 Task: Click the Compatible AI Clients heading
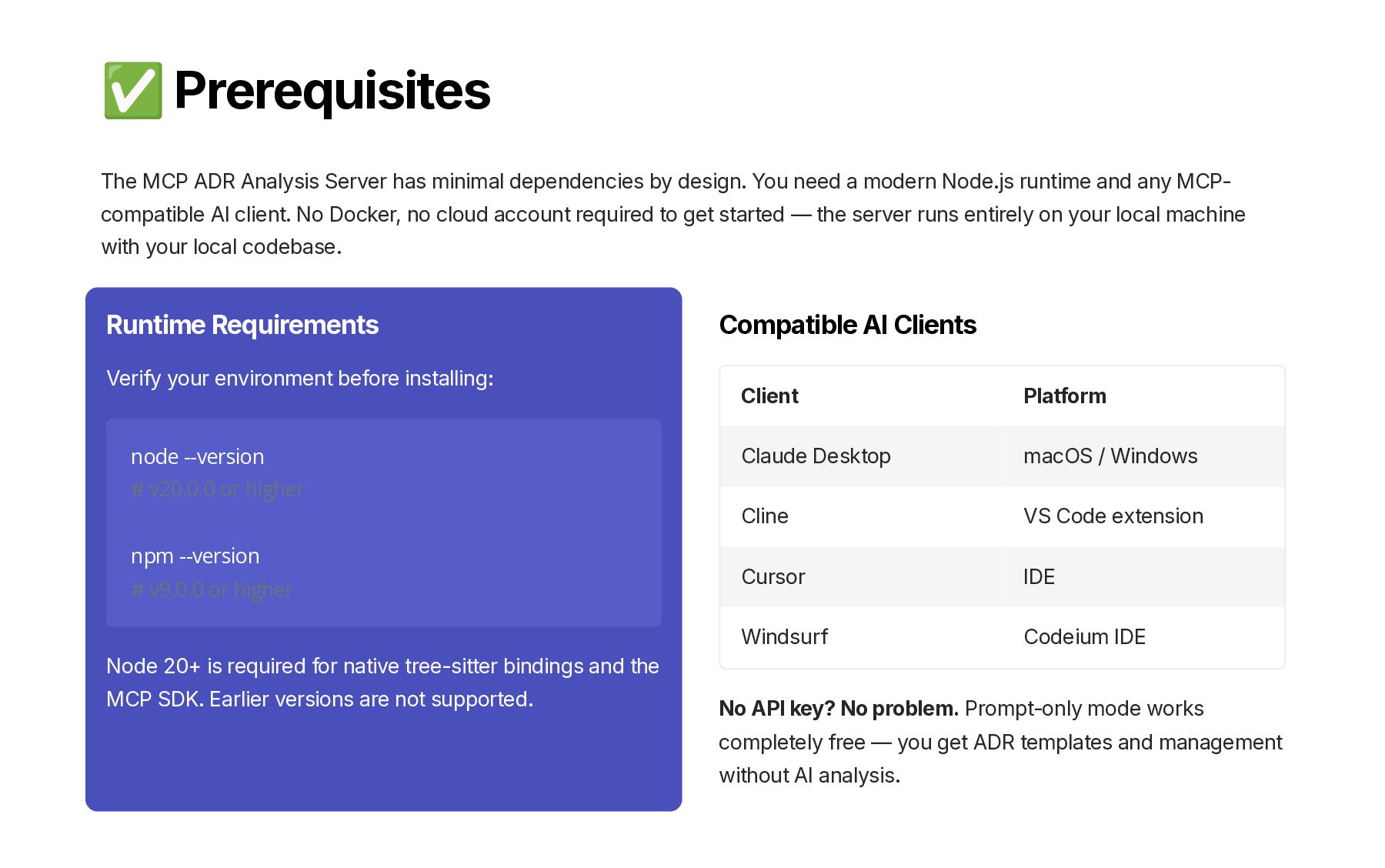pyautogui.click(x=847, y=325)
